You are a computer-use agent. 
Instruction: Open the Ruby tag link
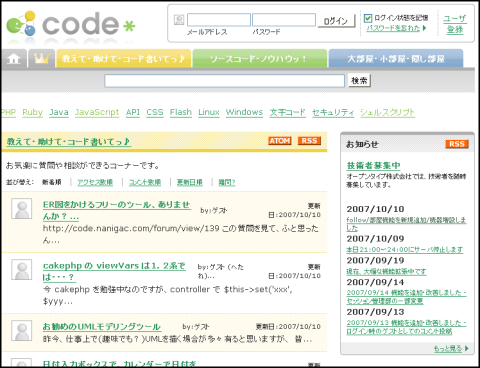(33, 112)
